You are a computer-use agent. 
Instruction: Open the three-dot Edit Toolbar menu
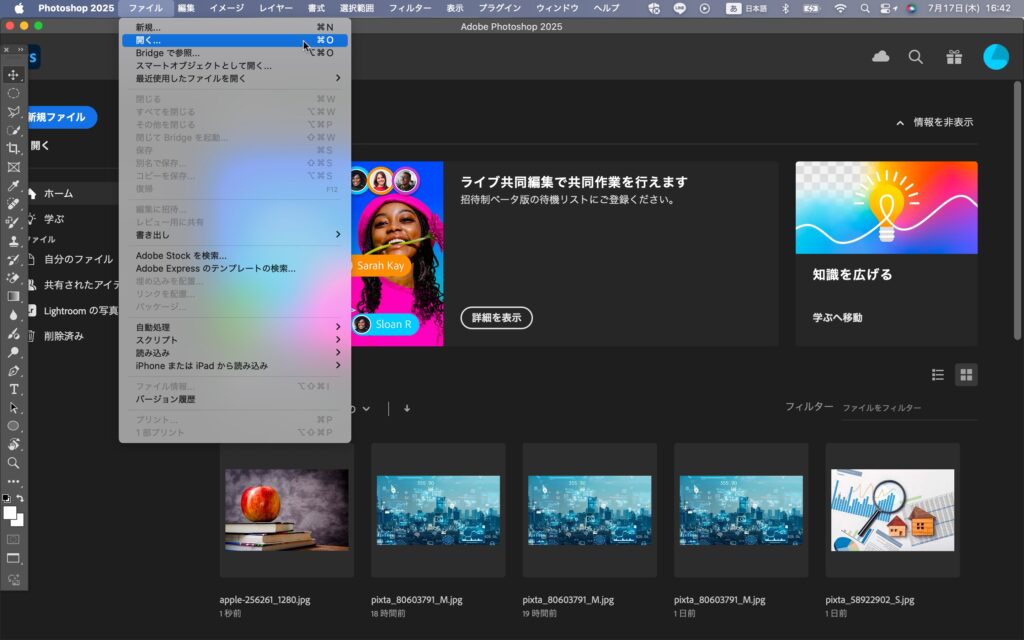[13, 481]
